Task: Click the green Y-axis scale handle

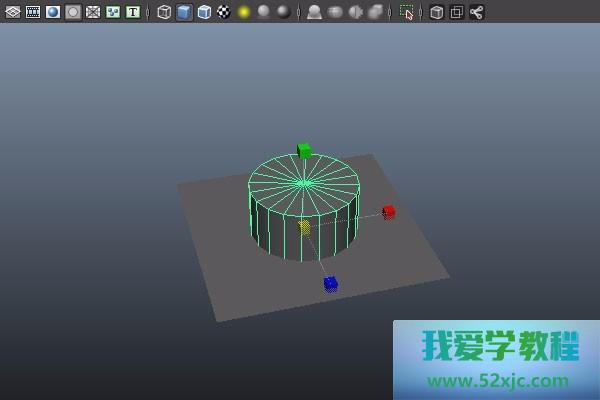Action: pos(304,150)
